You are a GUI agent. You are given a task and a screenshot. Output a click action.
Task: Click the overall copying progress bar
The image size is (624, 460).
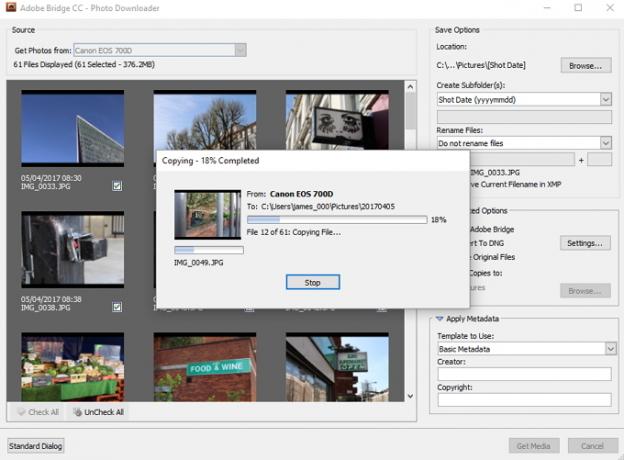click(337, 220)
